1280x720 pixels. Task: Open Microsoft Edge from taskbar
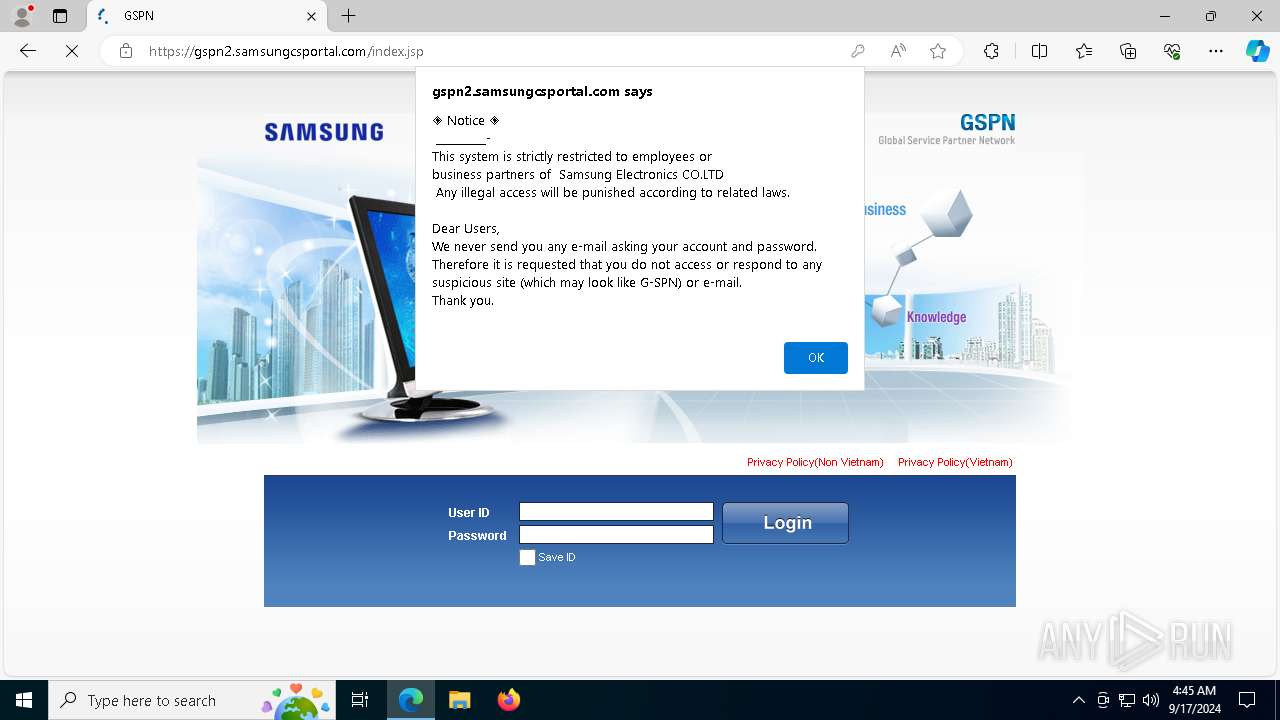(411, 700)
